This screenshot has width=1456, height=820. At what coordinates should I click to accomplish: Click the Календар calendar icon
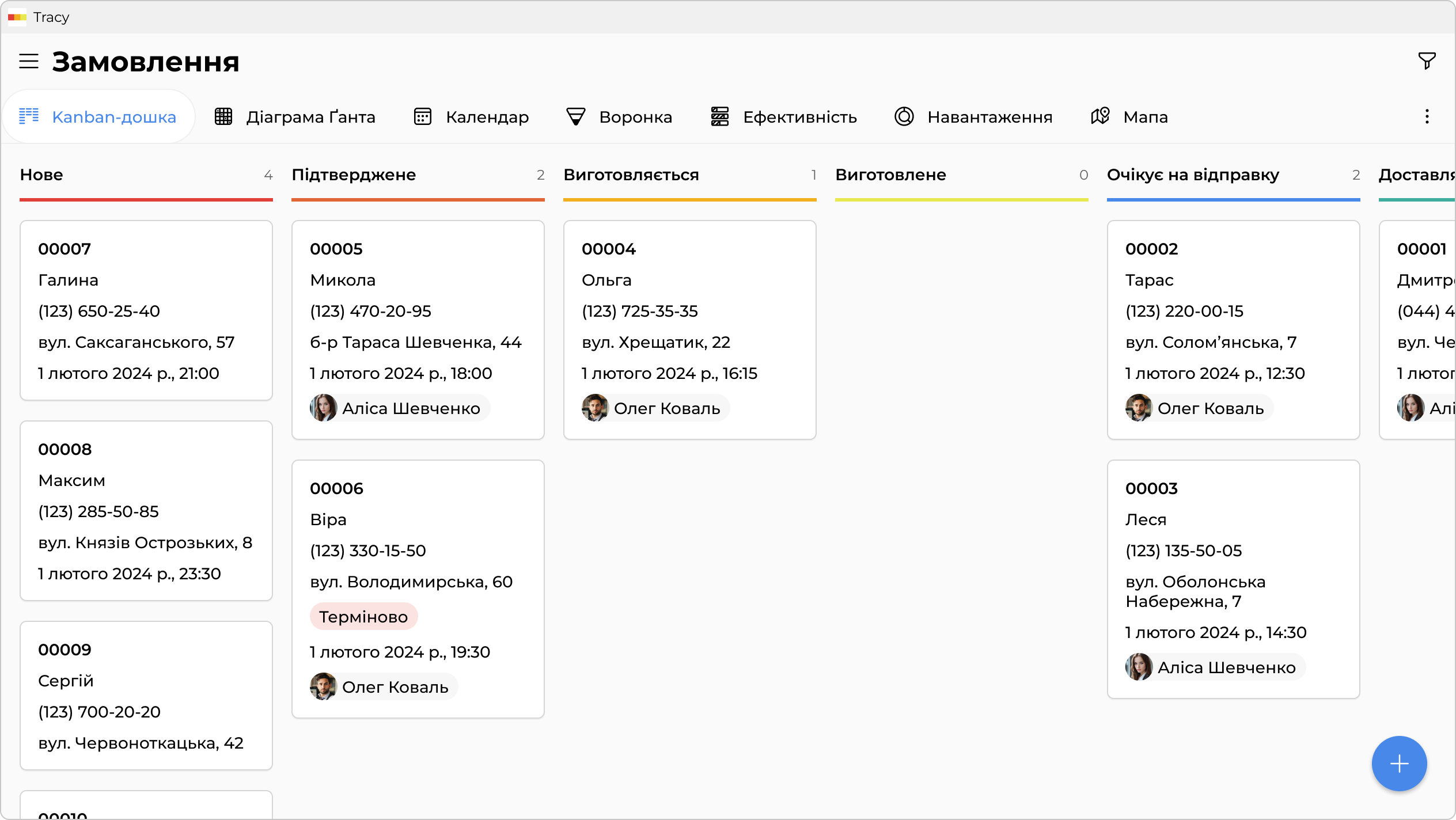click(x=423, y=117)
